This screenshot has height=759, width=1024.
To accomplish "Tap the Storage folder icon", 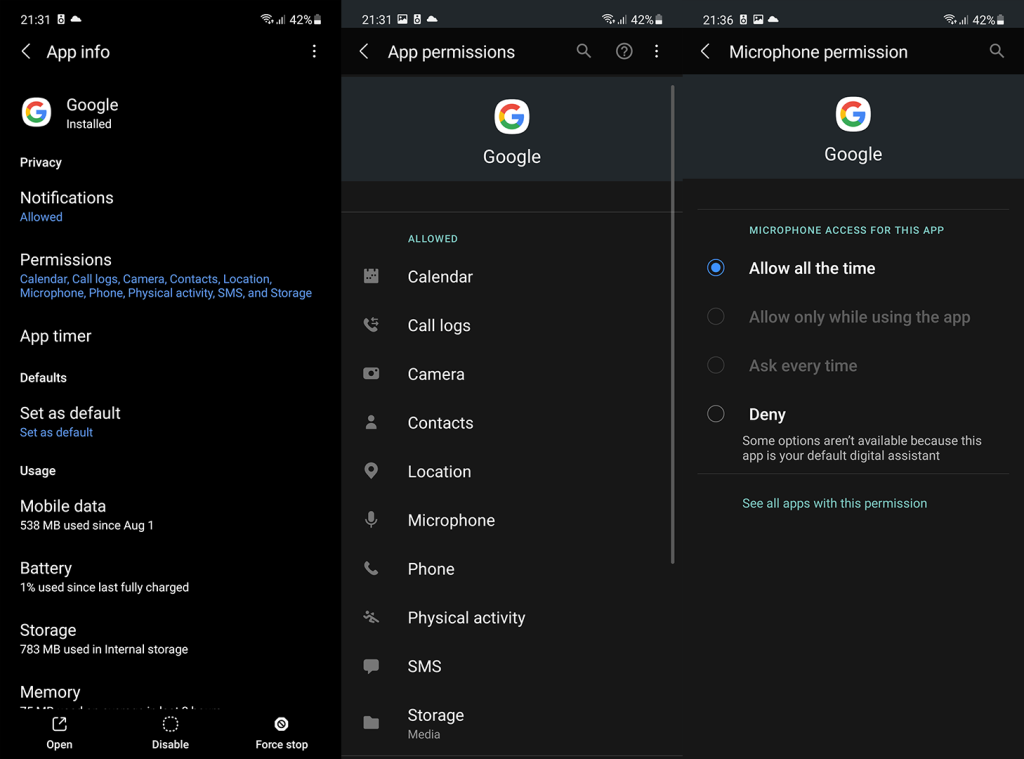I will (x=371, y=722).
